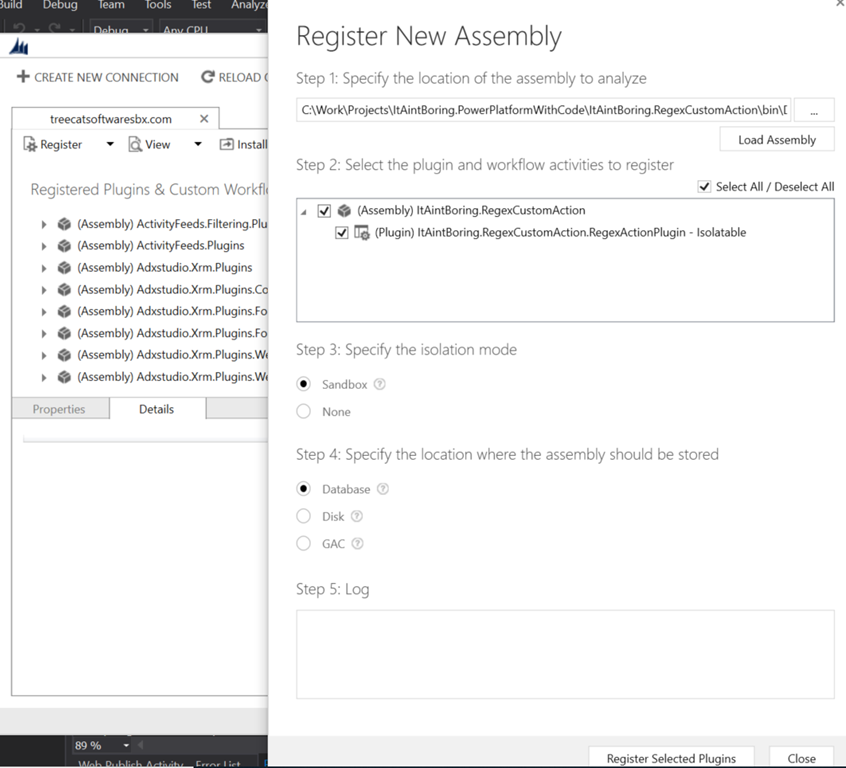Click the help icon next to Disk
The width and height of the screenshot is (846, 768).
tap(357, 516)
